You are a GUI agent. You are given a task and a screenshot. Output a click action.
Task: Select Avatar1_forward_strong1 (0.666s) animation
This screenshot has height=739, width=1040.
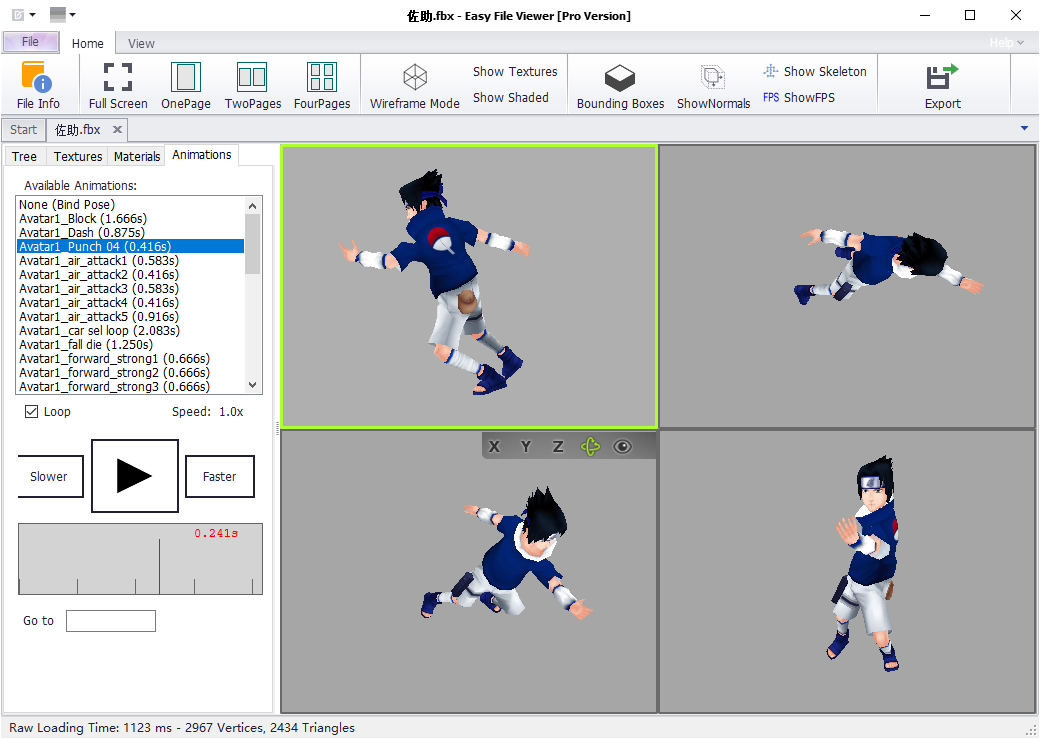(x=131, y=358)
